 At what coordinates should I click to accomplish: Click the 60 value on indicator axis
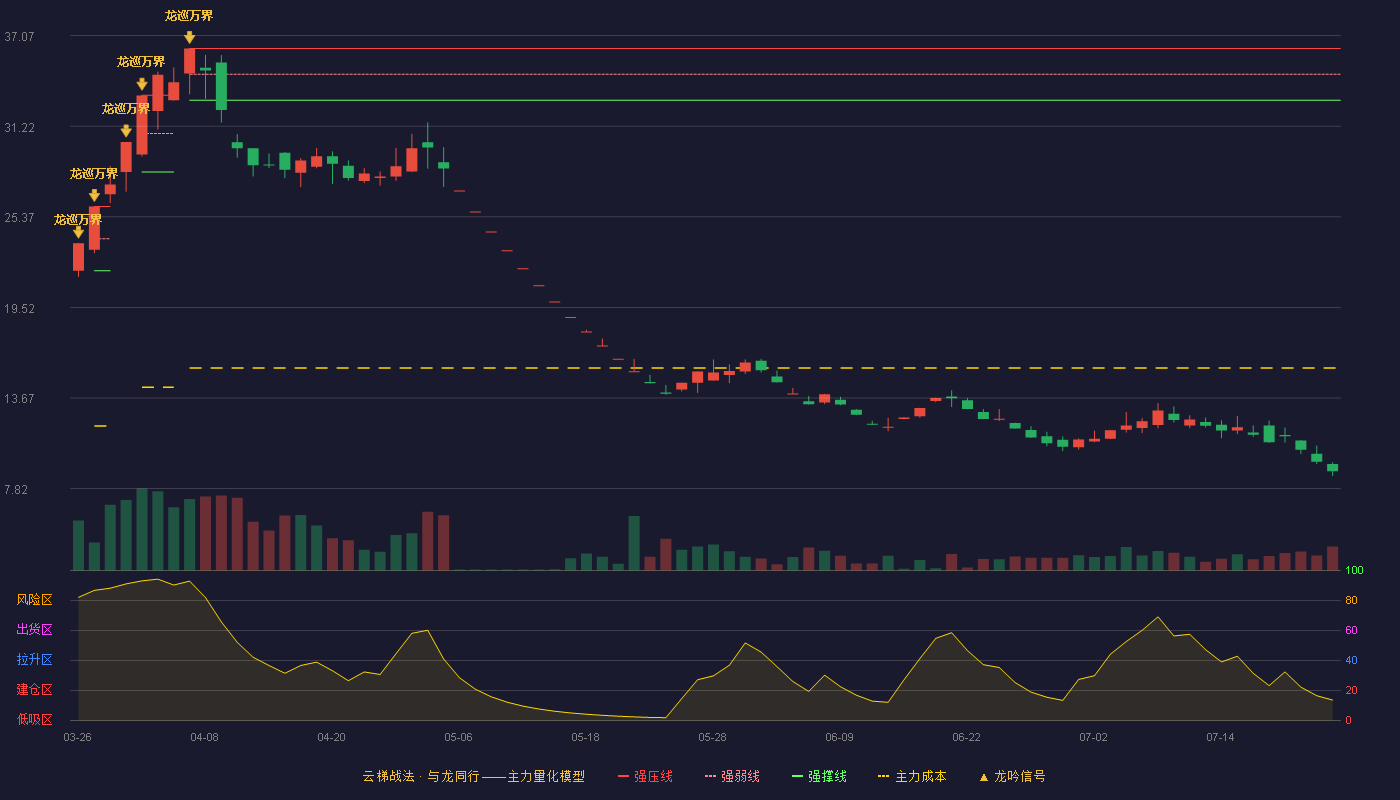click(1351, 630)
